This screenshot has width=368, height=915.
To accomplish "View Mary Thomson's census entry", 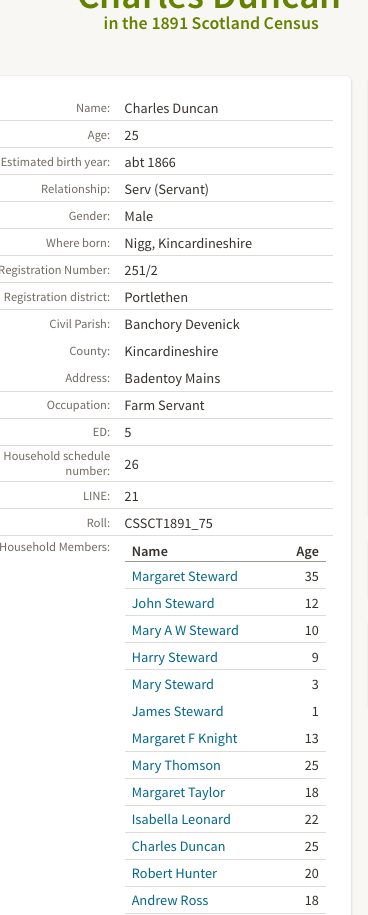I will (x=176, y=765).
